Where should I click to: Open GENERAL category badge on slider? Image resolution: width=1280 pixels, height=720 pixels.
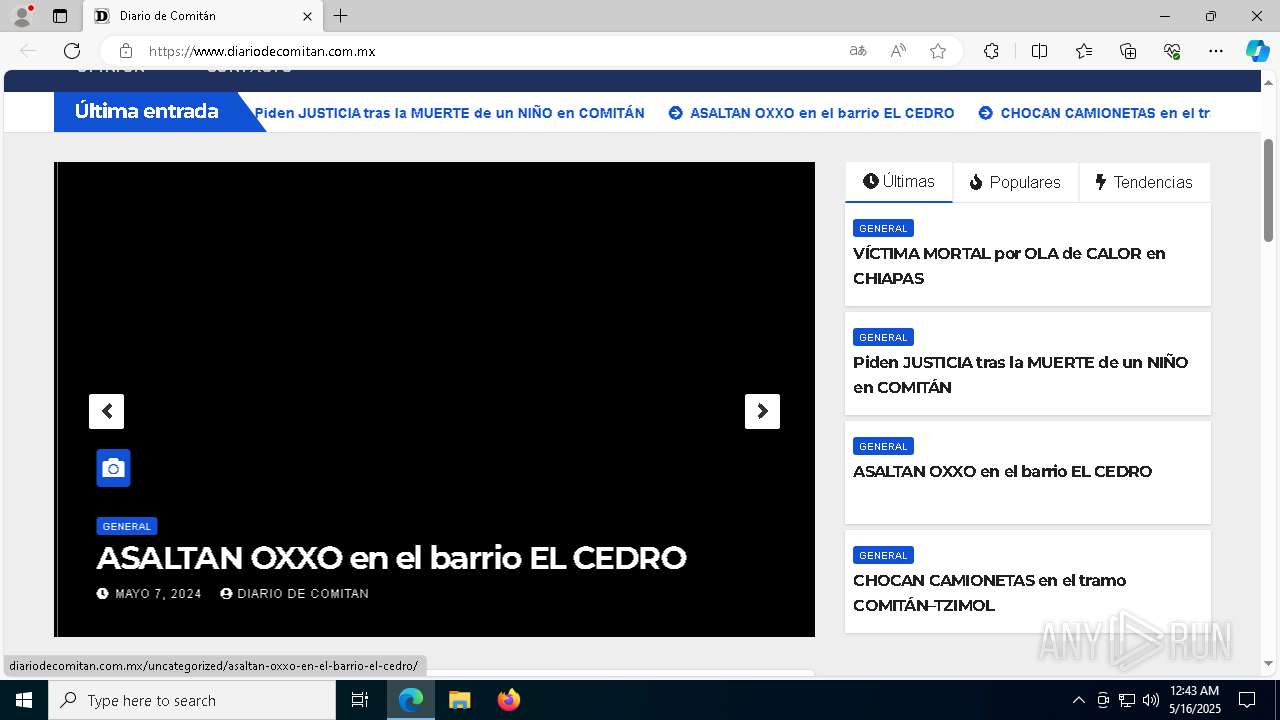click(x=127, y=526)
